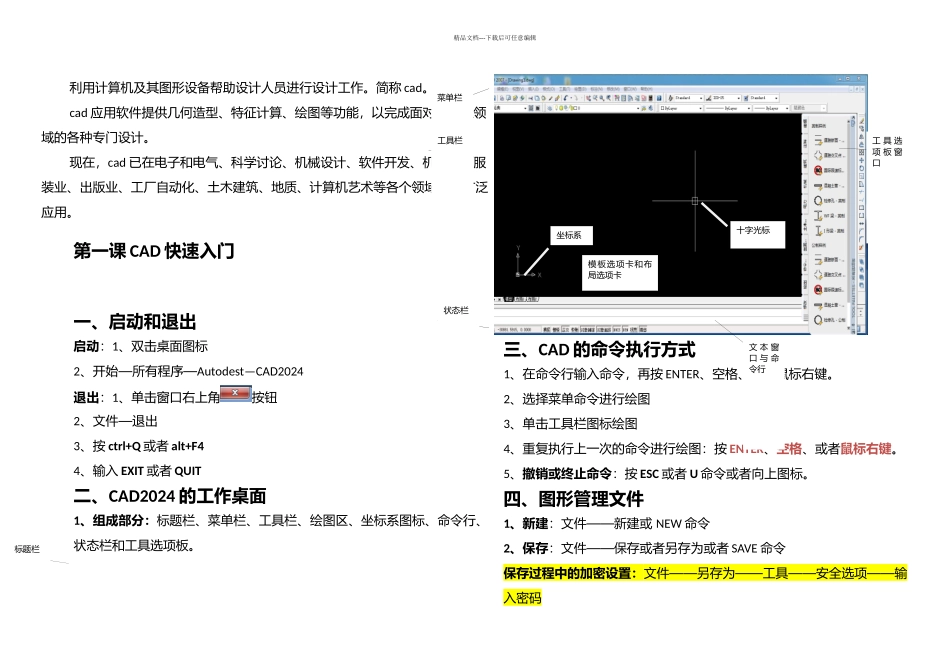Expand the ISO-25 dimension style dropdown
Screen dimensions: 950x672
pyautogui.click(x=739, y=98)
